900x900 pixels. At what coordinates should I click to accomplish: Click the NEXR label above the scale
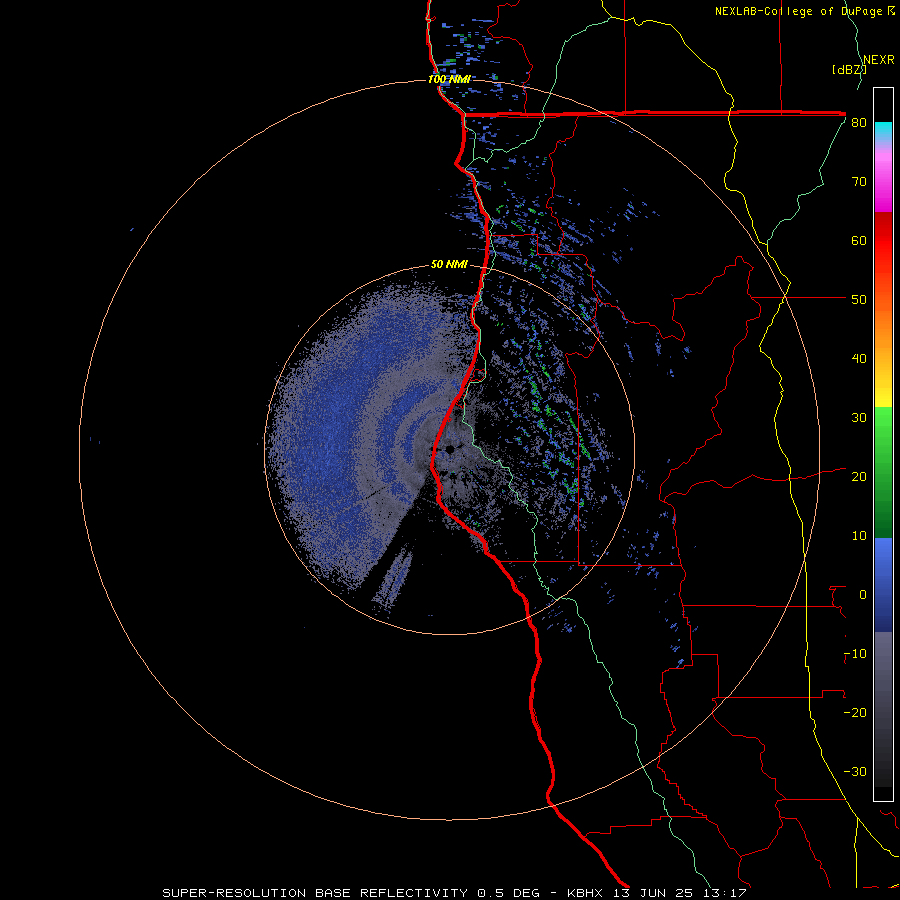879,60
